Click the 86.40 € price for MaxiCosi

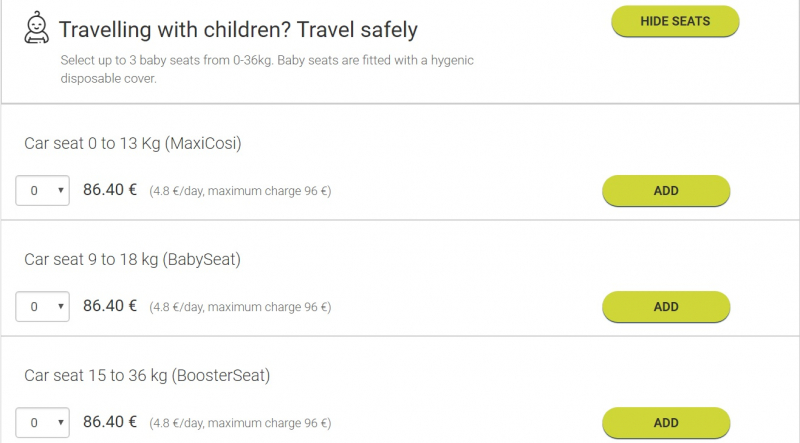click(110, 190)
